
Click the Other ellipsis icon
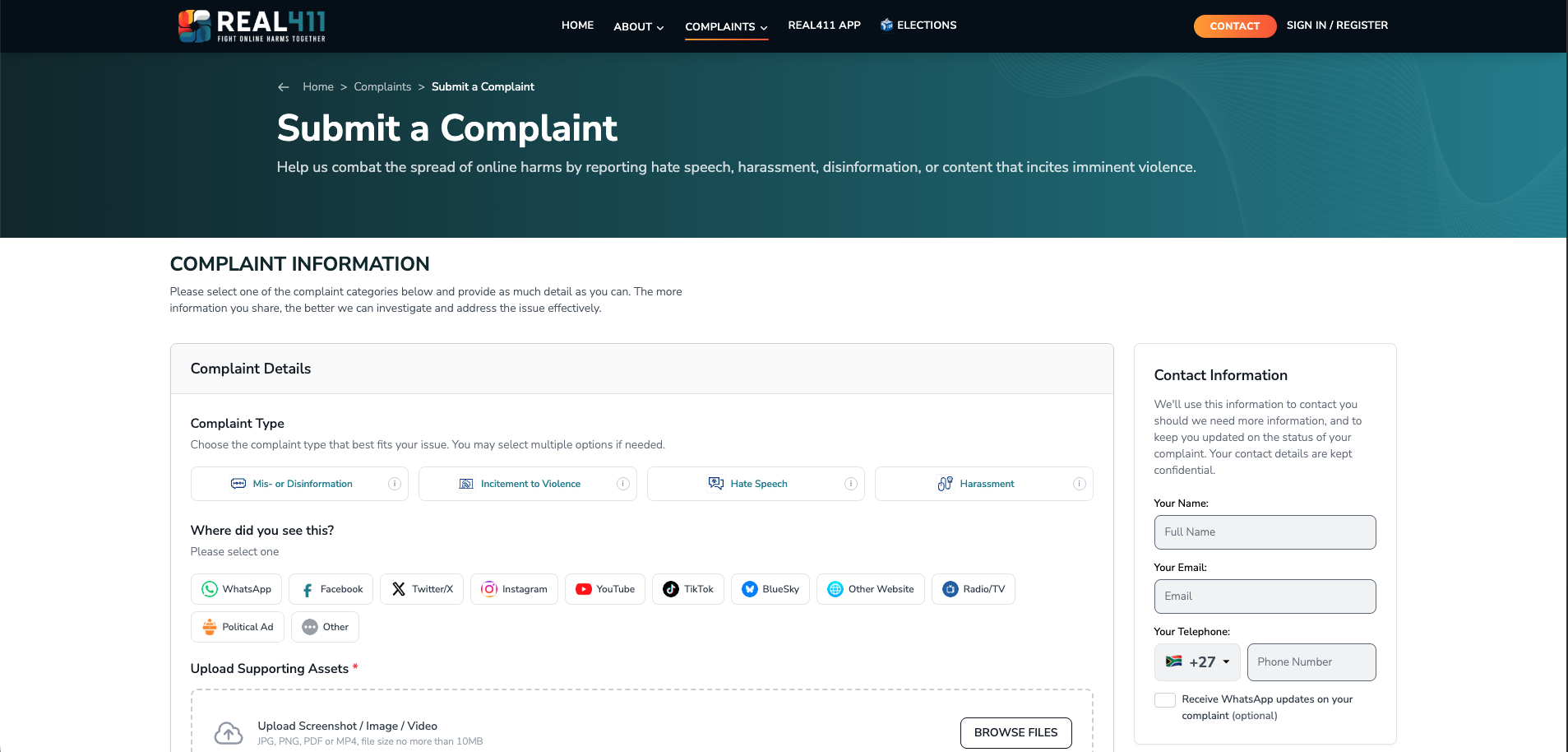310,627
